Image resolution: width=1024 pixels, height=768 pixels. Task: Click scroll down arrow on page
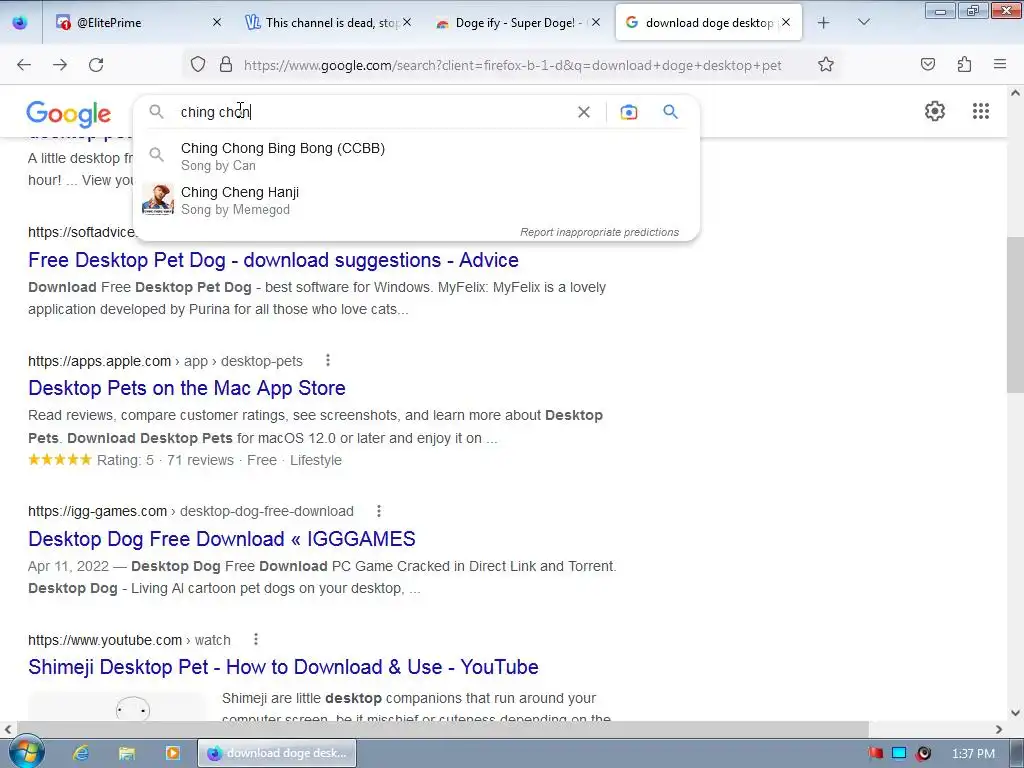[1015, 712]
